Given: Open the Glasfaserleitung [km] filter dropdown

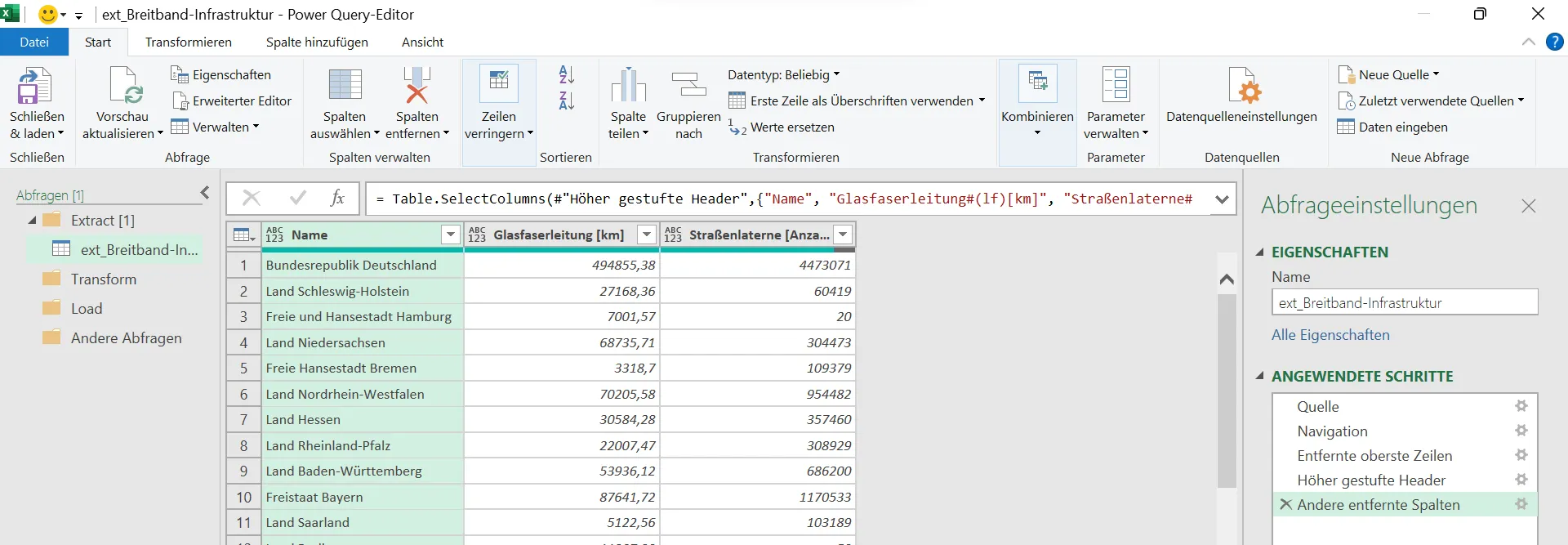Looking at the screenshot, I should point(646,235).
